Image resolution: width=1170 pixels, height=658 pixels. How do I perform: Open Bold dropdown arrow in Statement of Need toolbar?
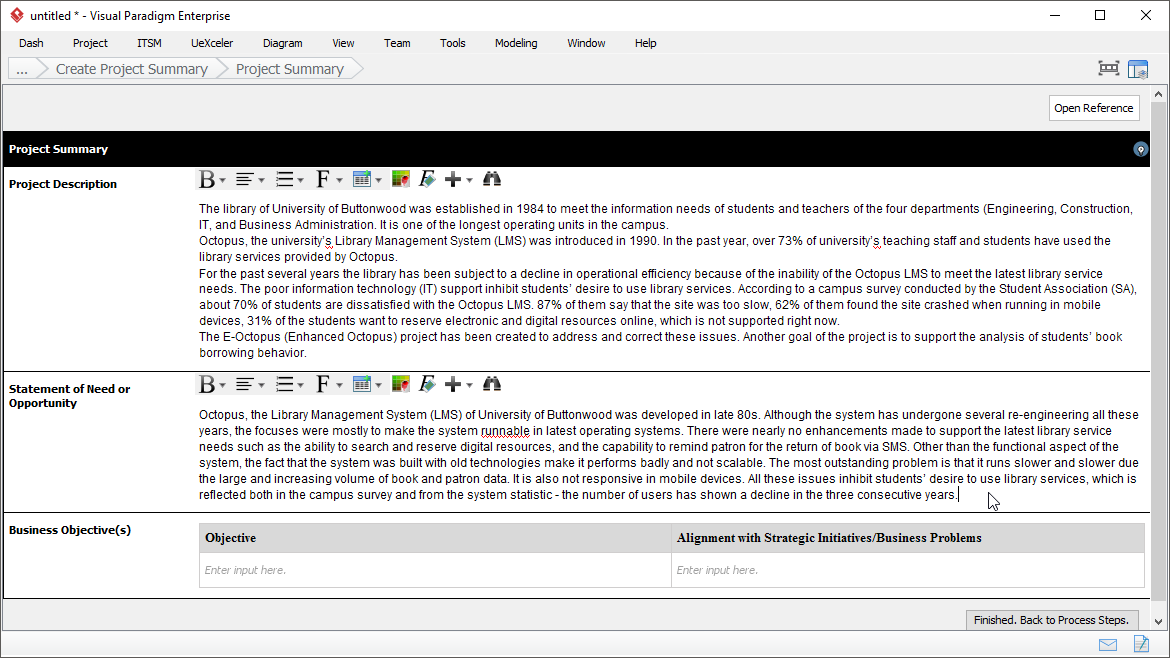pyautogui.click(x=222, y=386)
